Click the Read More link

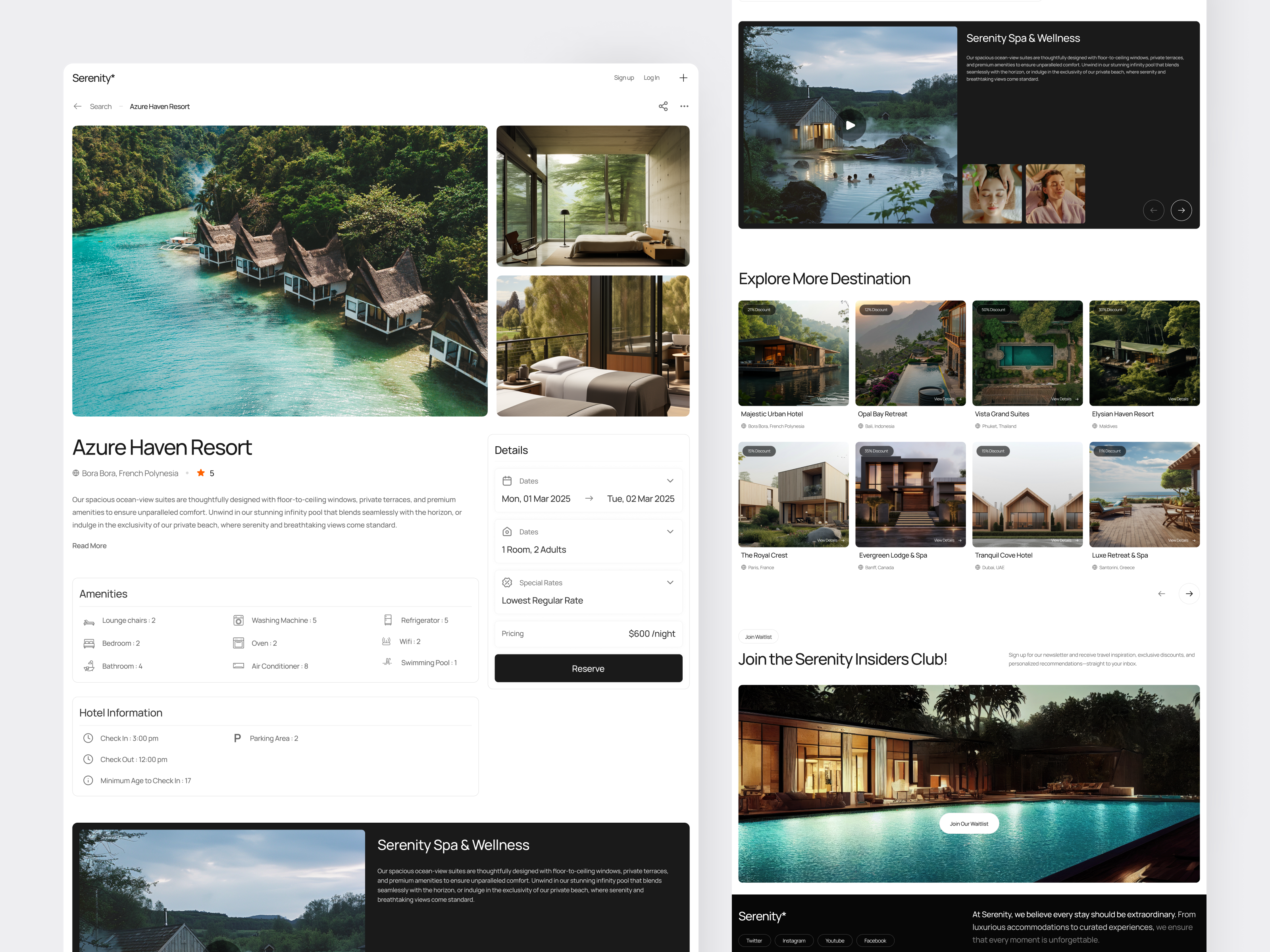[x=89, y=545]
